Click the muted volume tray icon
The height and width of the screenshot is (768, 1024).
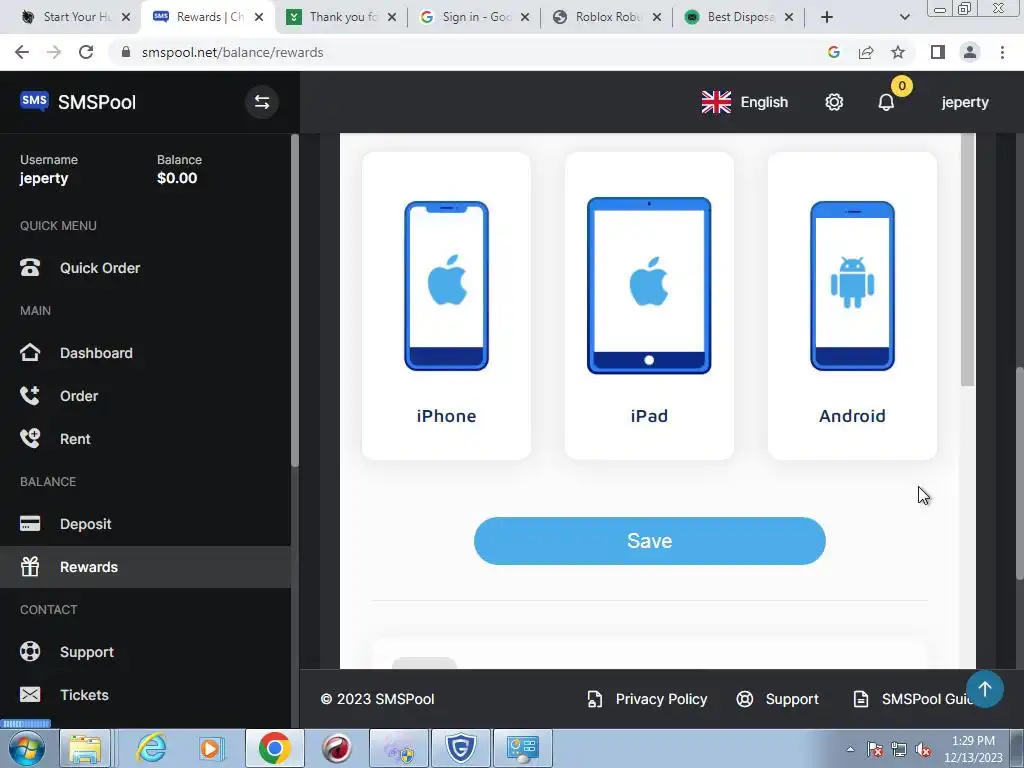click(x=923, y=749)
